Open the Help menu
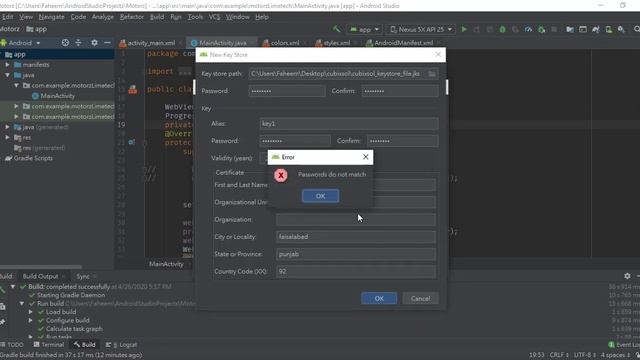The image size is (640, 360). click(262, 17)
